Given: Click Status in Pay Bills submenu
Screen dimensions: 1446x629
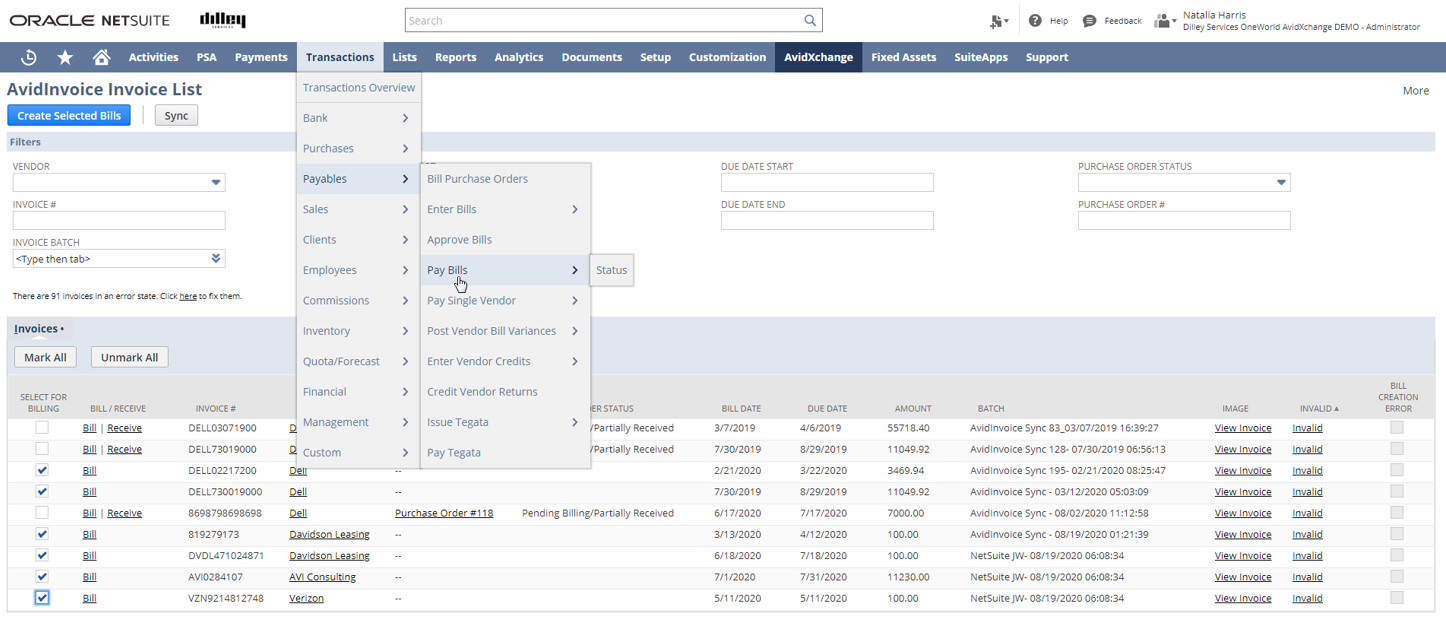Looking at the screenshot, I should (x=611, y=270).
